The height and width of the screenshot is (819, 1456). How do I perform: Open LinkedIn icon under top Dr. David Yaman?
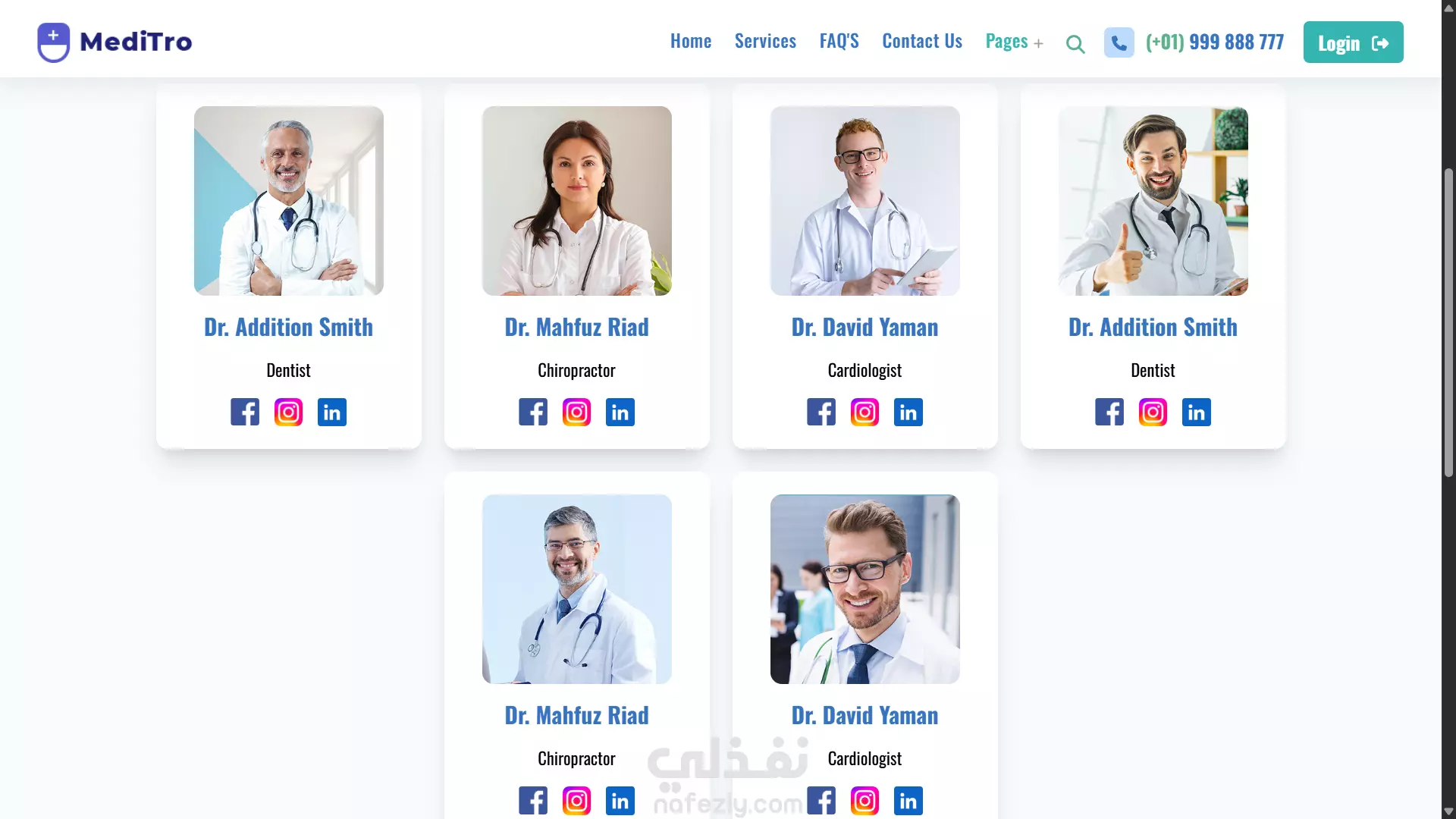point(908,412)
